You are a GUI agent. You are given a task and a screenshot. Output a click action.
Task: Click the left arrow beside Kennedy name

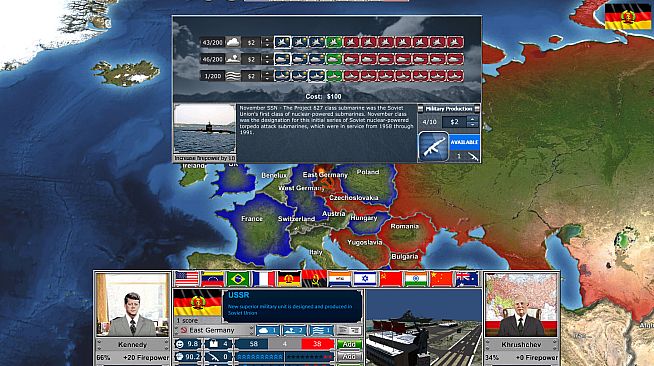[x=99, y=345]
